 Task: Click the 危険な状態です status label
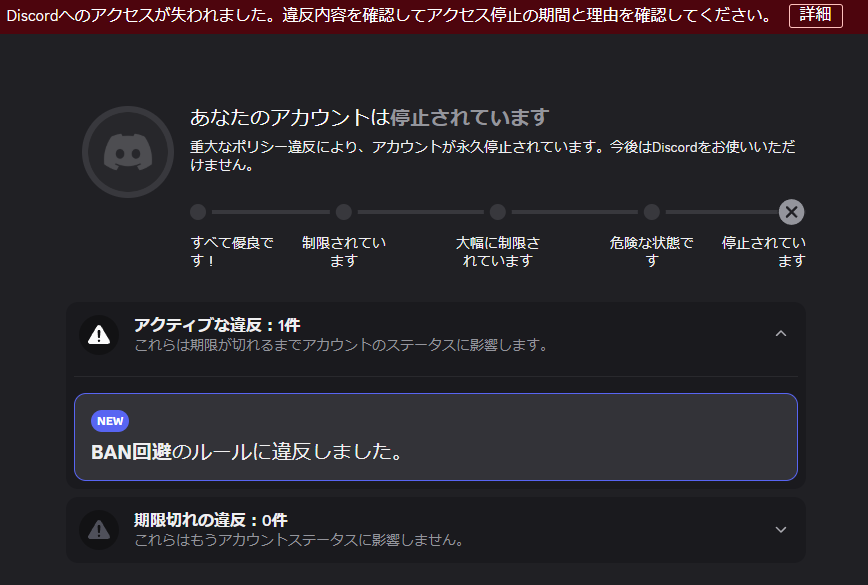click(x=652, y=251)
